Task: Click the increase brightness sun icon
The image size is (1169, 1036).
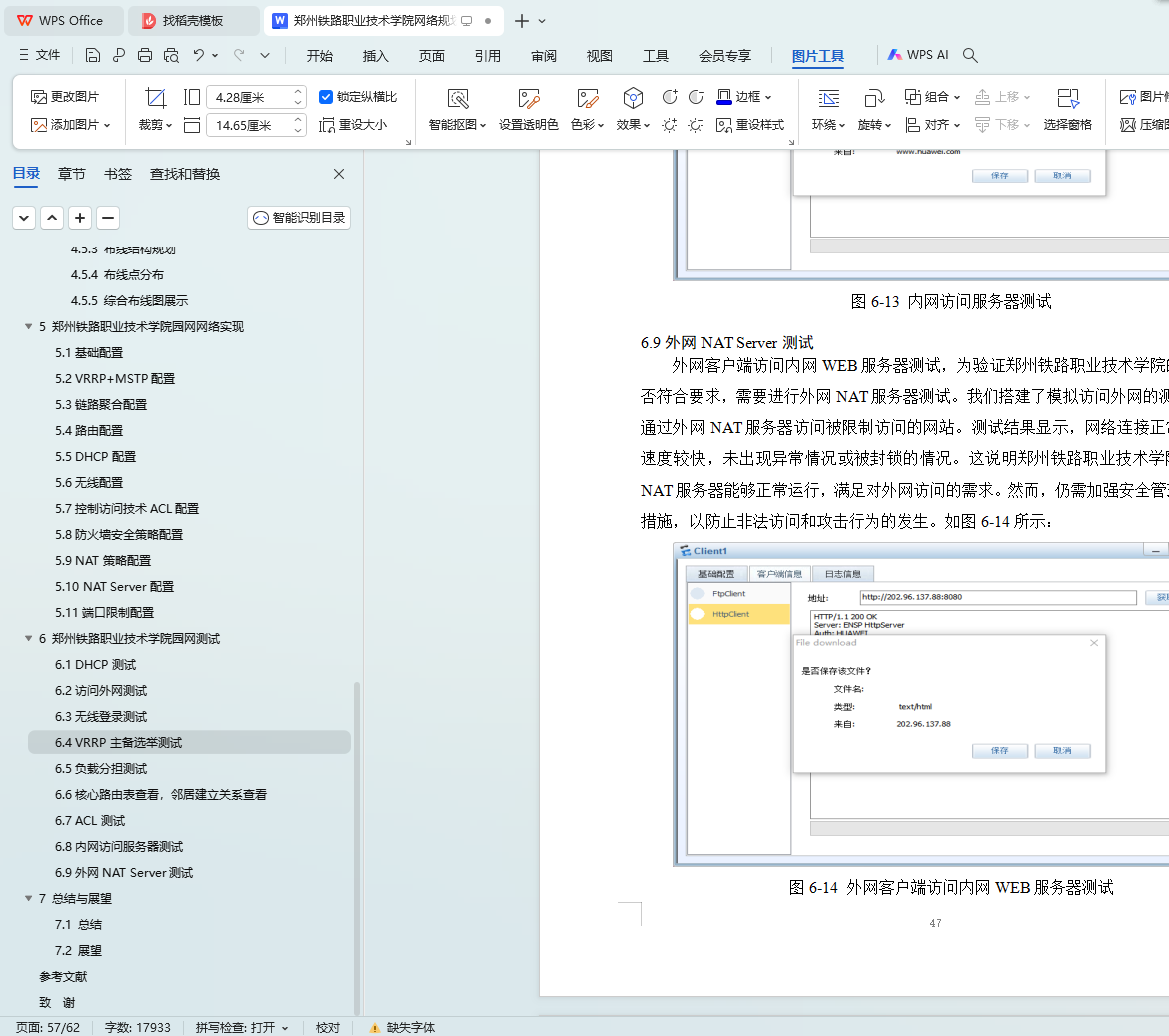Action: pyautogui.click(x=669, y=125)
